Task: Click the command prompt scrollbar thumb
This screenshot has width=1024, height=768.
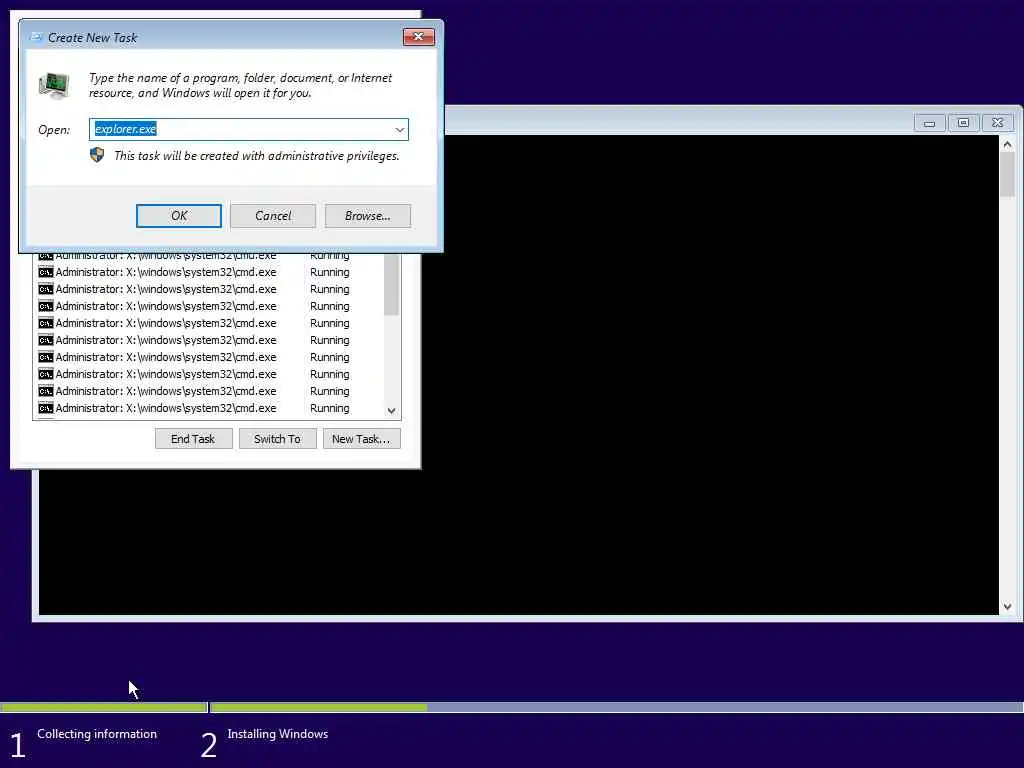Action: pyautogui.click(x=1007, y=174)
